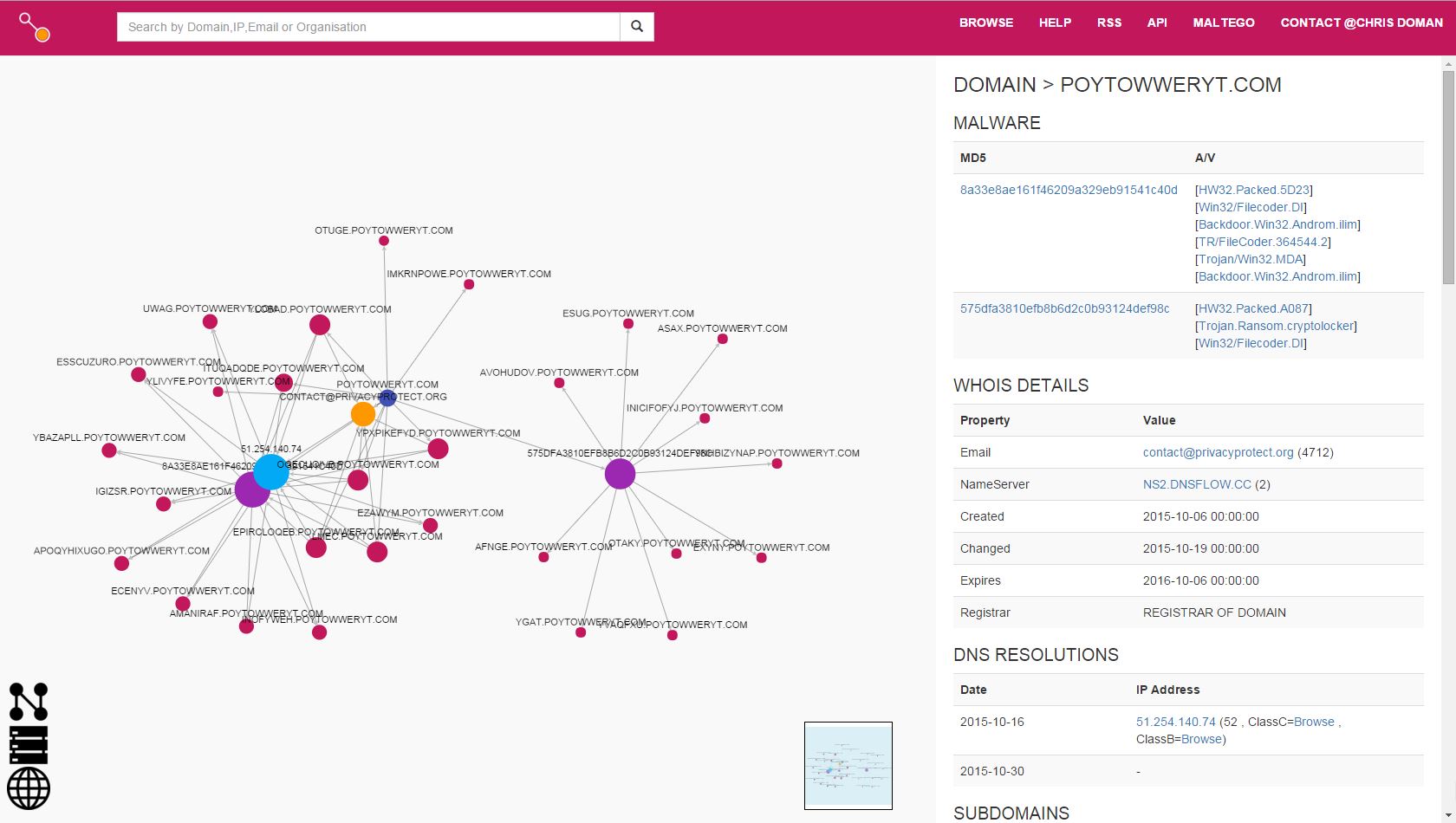Open the BROWSE menu

[x=985, y=23]
